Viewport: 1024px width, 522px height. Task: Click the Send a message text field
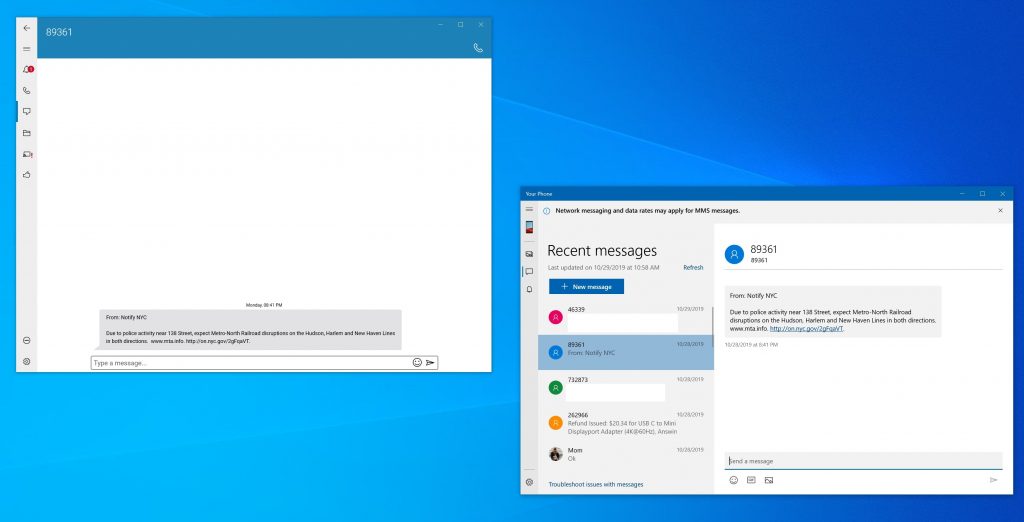click(862, 461)
